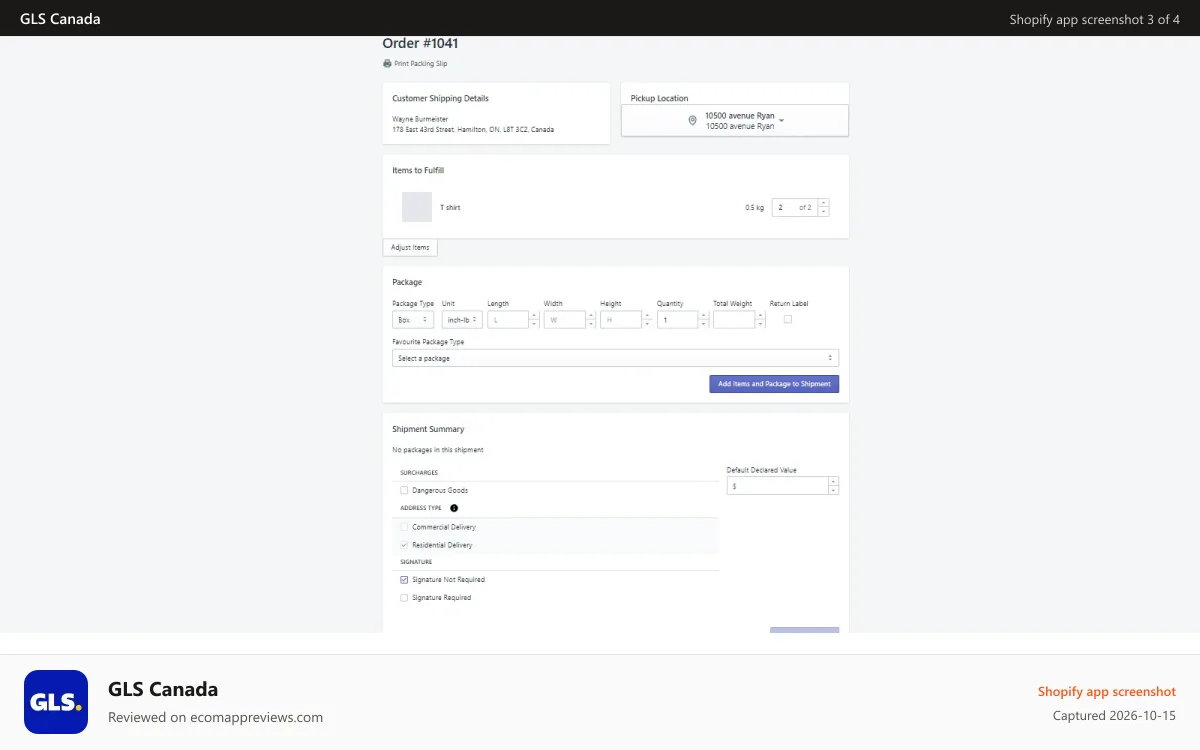
Task: Click the 0.5 kg weight value
Action: coord(754,207)
